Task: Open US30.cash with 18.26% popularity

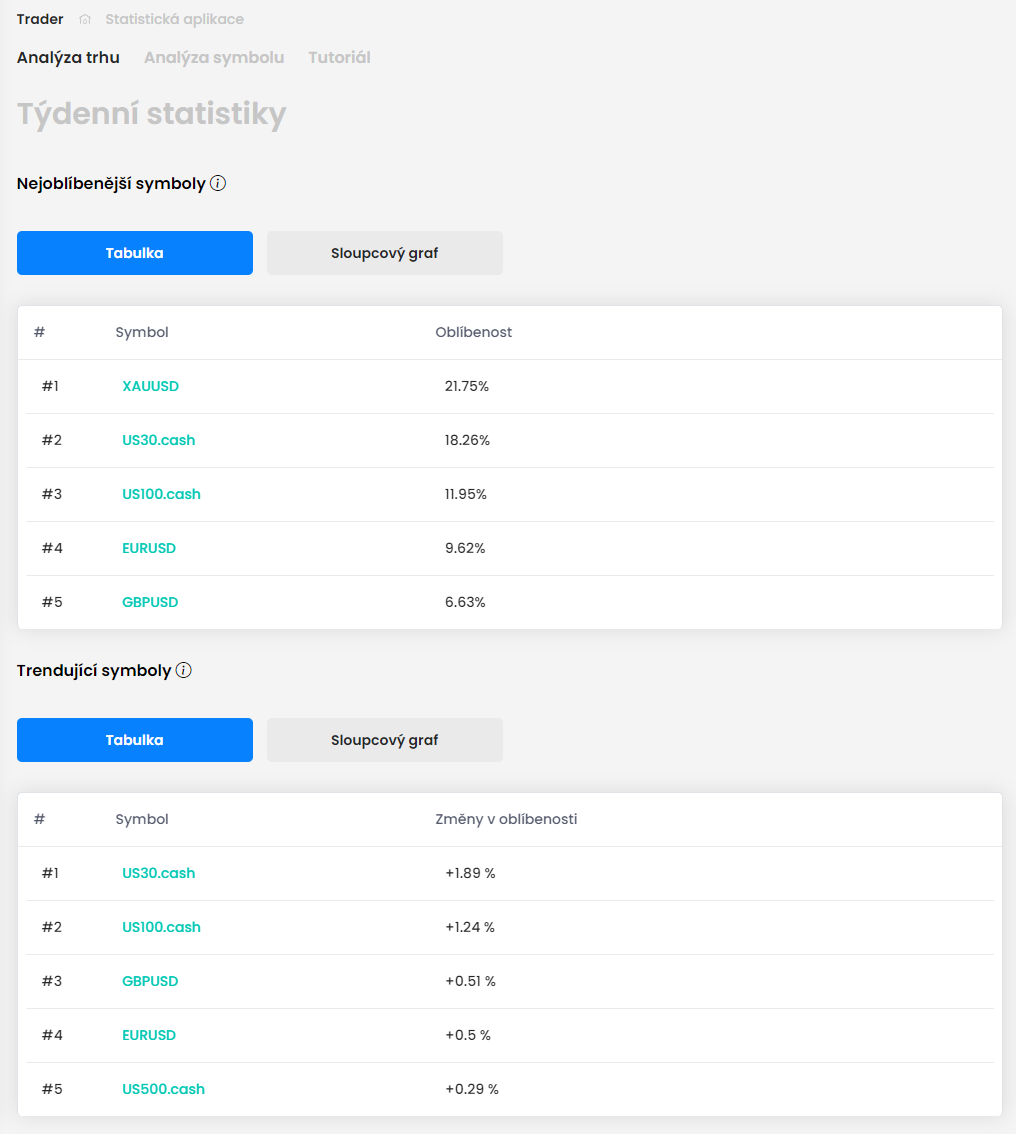Action: point(158,440)
